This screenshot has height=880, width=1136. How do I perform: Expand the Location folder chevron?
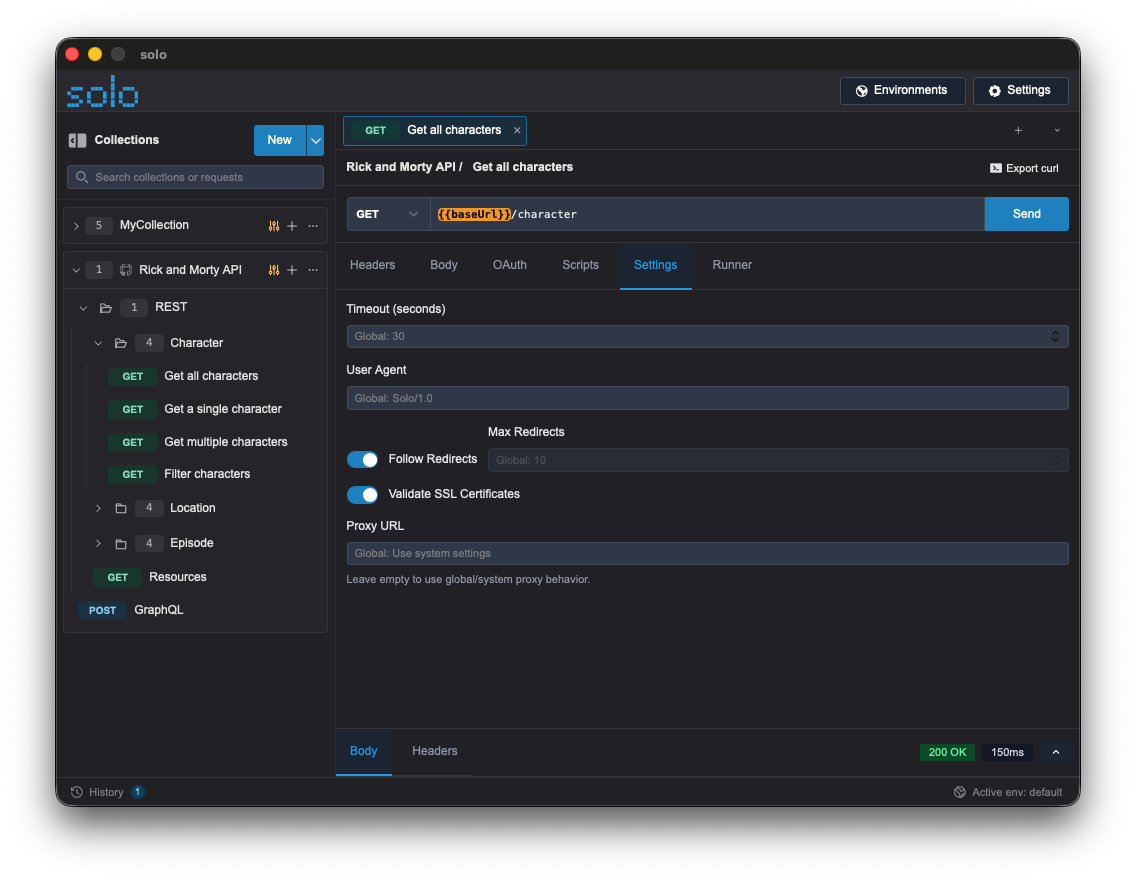click(x=99, y=508)
